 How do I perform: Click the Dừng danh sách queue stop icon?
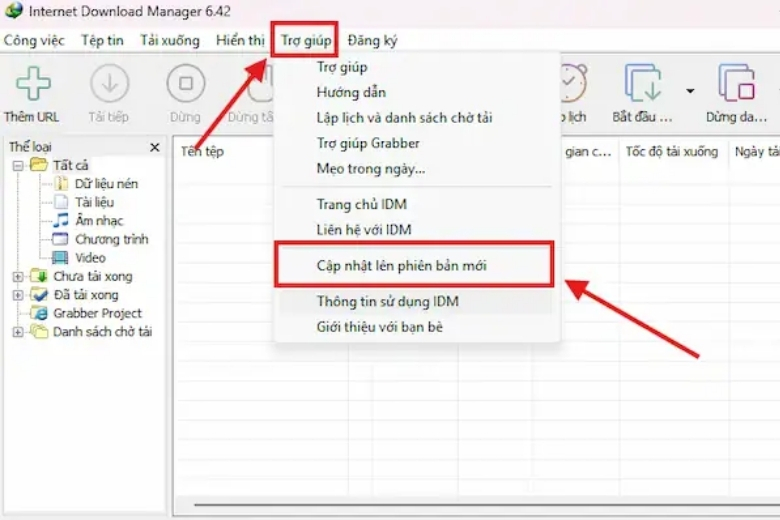coord(737,83)
